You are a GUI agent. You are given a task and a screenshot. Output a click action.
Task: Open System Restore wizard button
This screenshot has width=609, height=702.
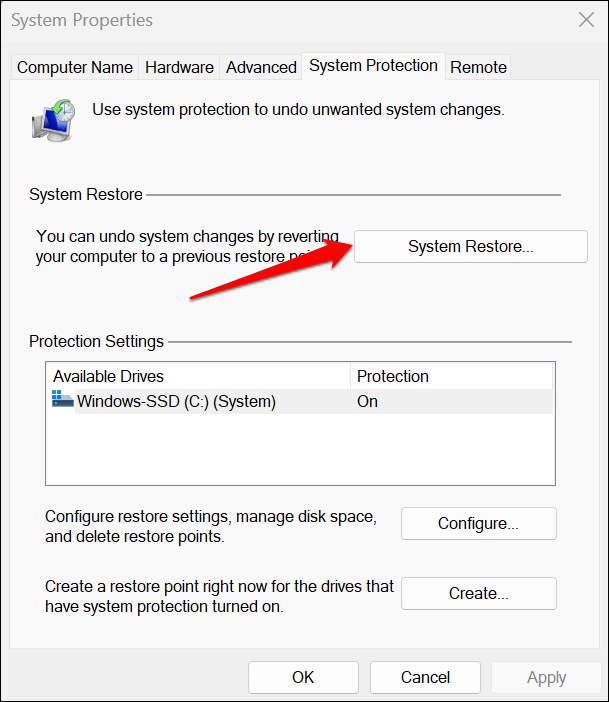tap(470, 246)
